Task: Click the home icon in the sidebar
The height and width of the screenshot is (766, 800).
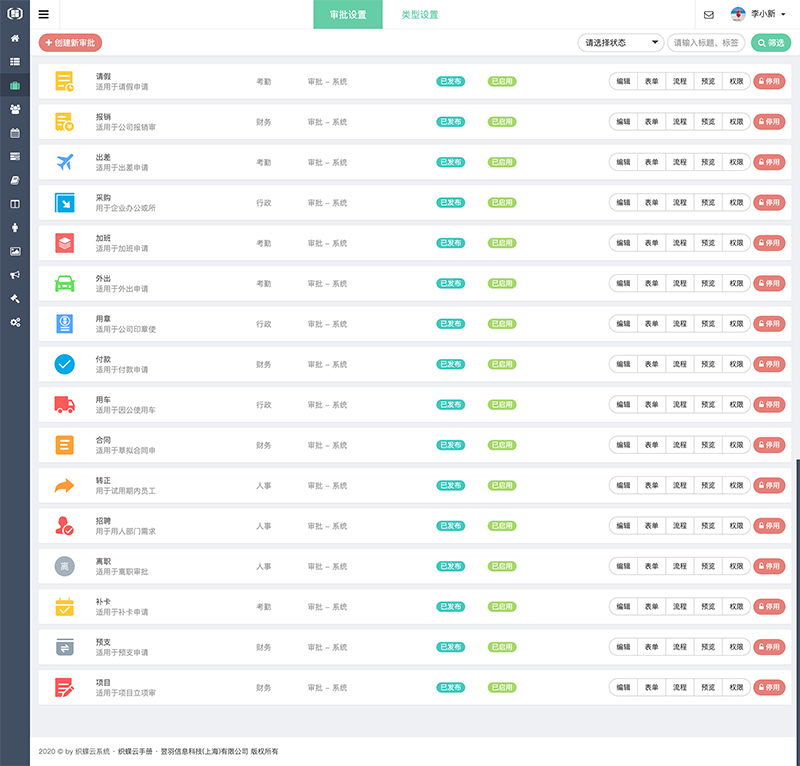Action: coord(15,38)
